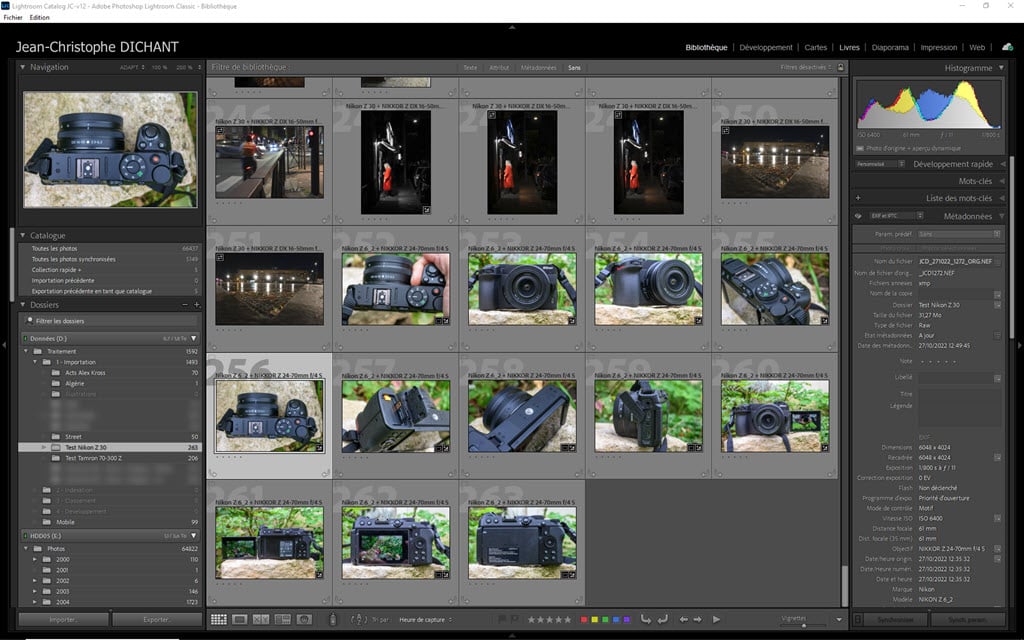The image size is (1024, 640).
Task: Collapse the Navigation panel
Action: tap(22, 67)
